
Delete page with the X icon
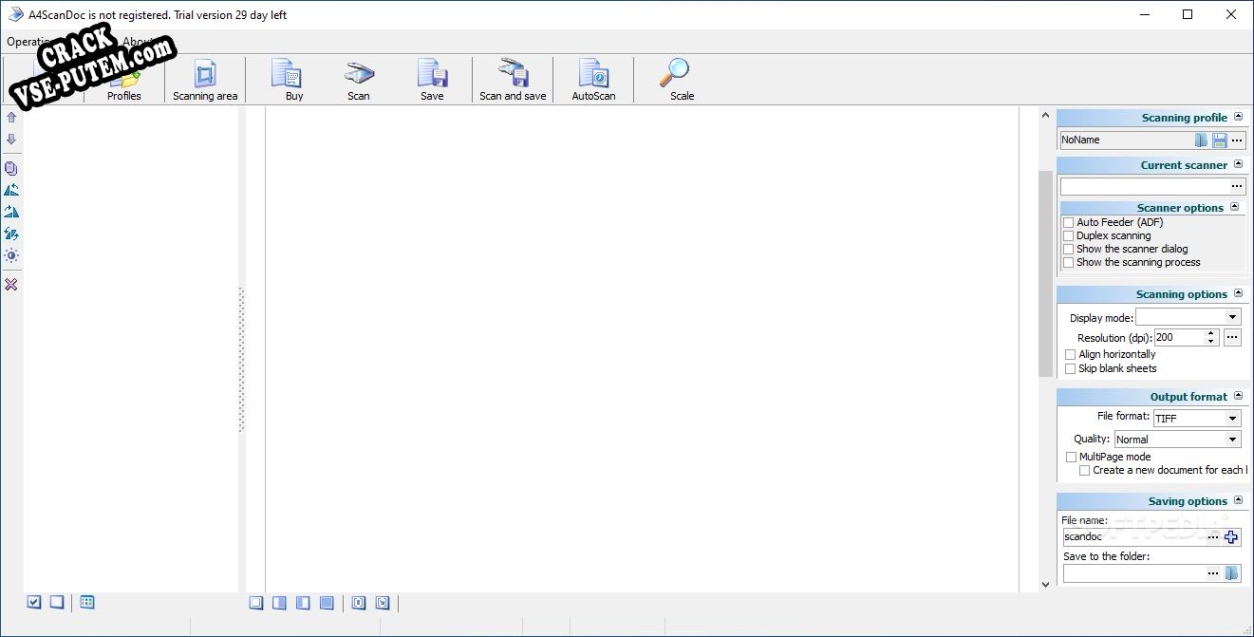pos(12,285)
